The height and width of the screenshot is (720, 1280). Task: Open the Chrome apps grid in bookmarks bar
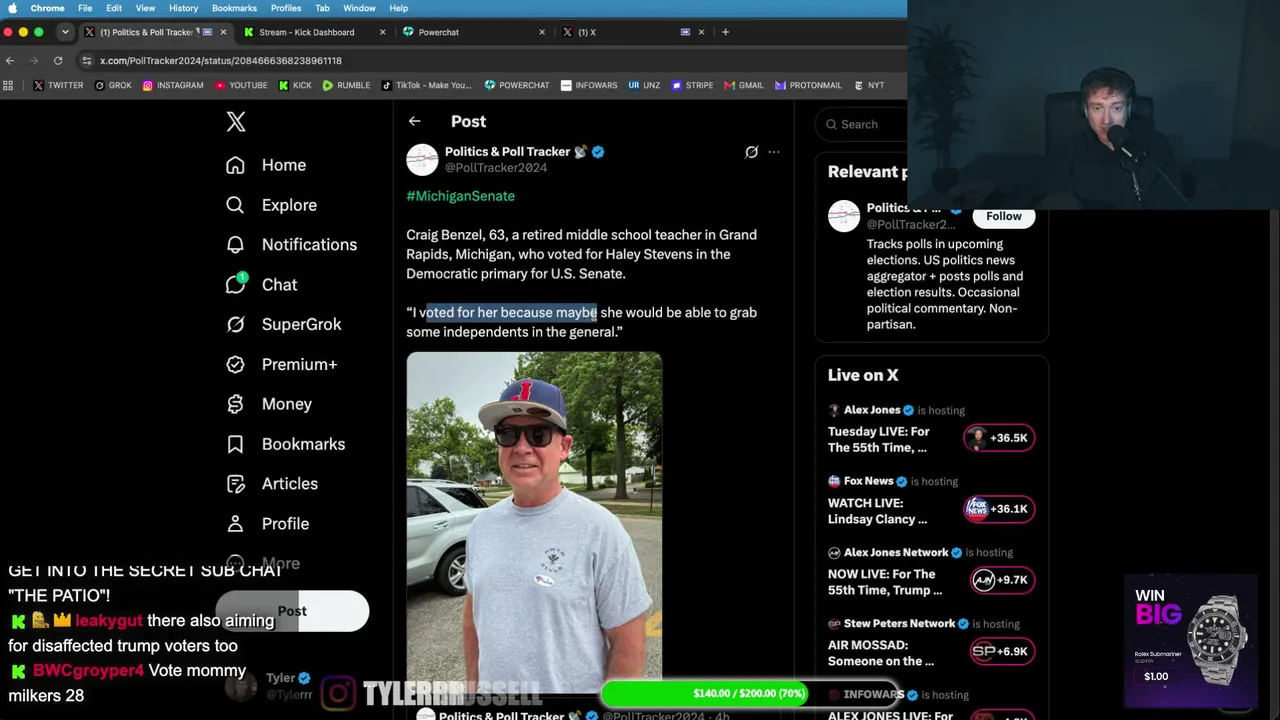[x=9, y=85]
